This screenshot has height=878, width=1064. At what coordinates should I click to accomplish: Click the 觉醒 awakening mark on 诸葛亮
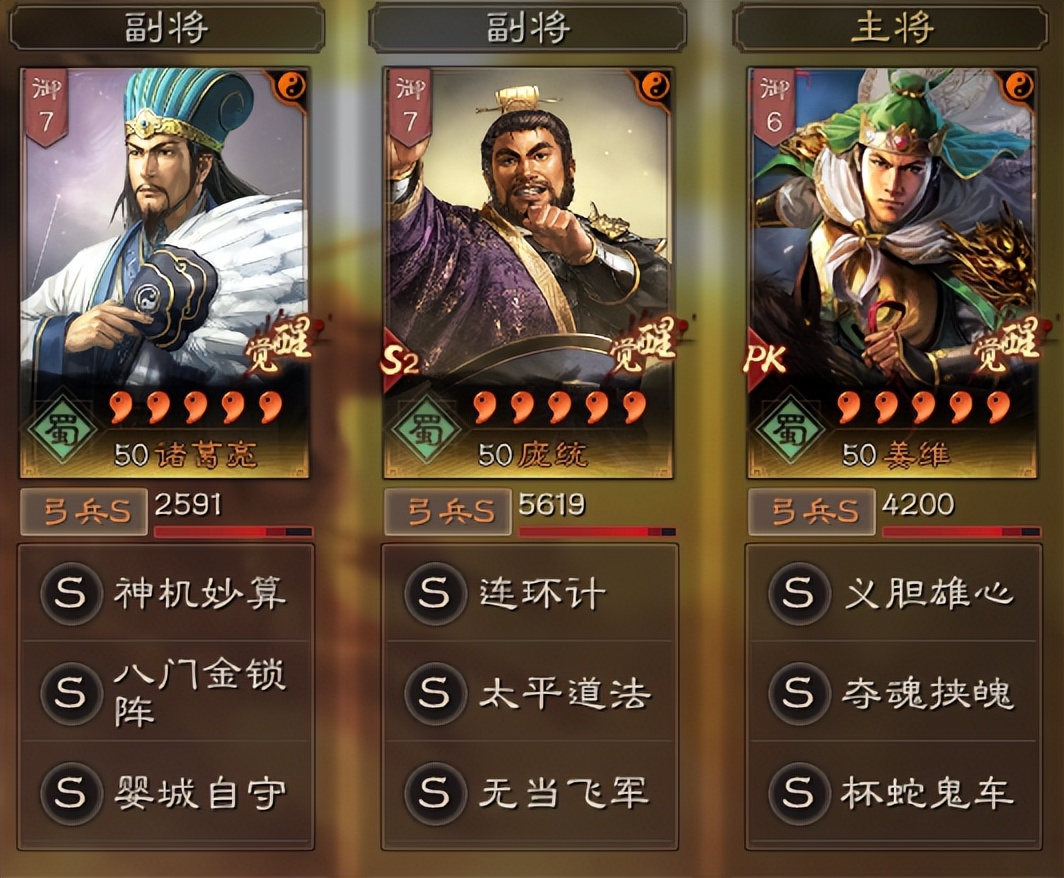pos(280,344)
